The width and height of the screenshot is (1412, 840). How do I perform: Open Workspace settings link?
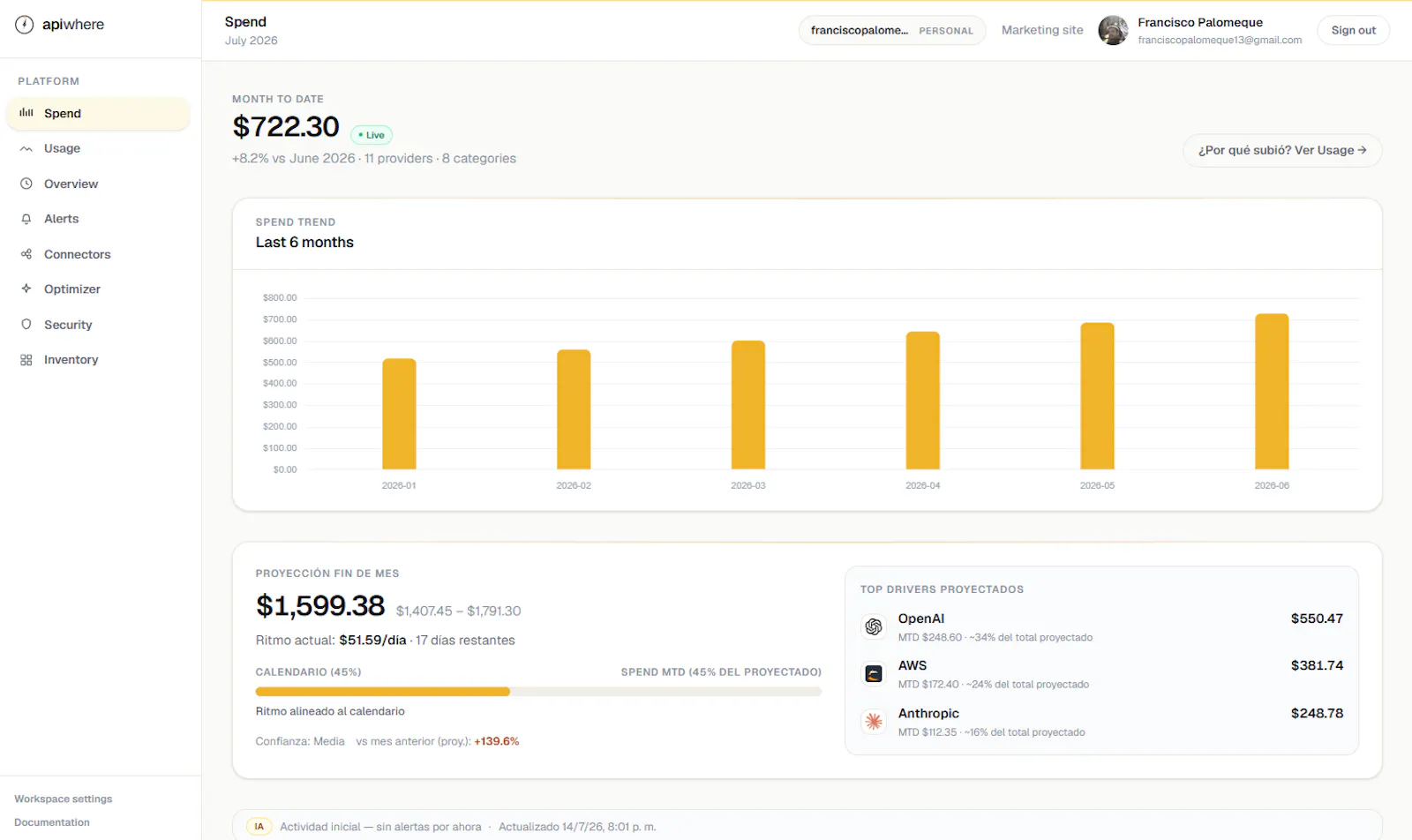[64, 799]
